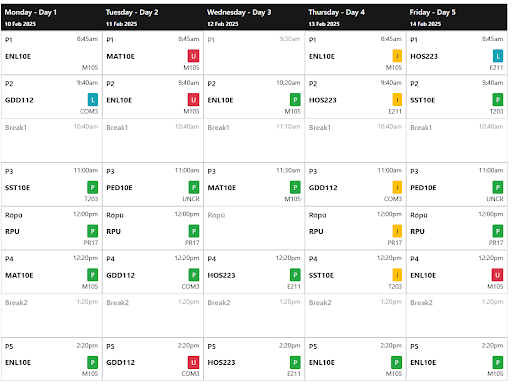The width and height of the screenshot is (512, 385).
Task: Click the empty Wednesday P1 cell
Action: coord(254,53)
